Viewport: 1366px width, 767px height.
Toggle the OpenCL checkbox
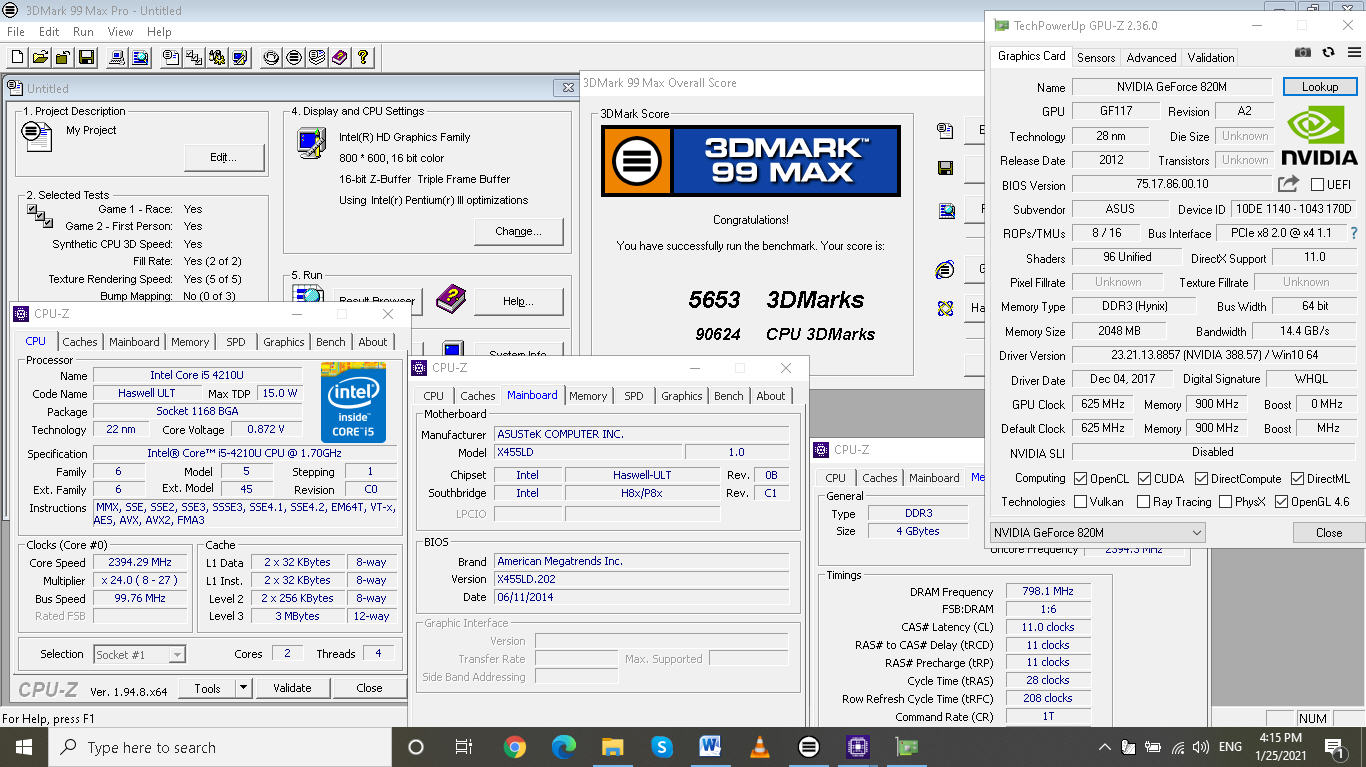(x=1080, y=479)
